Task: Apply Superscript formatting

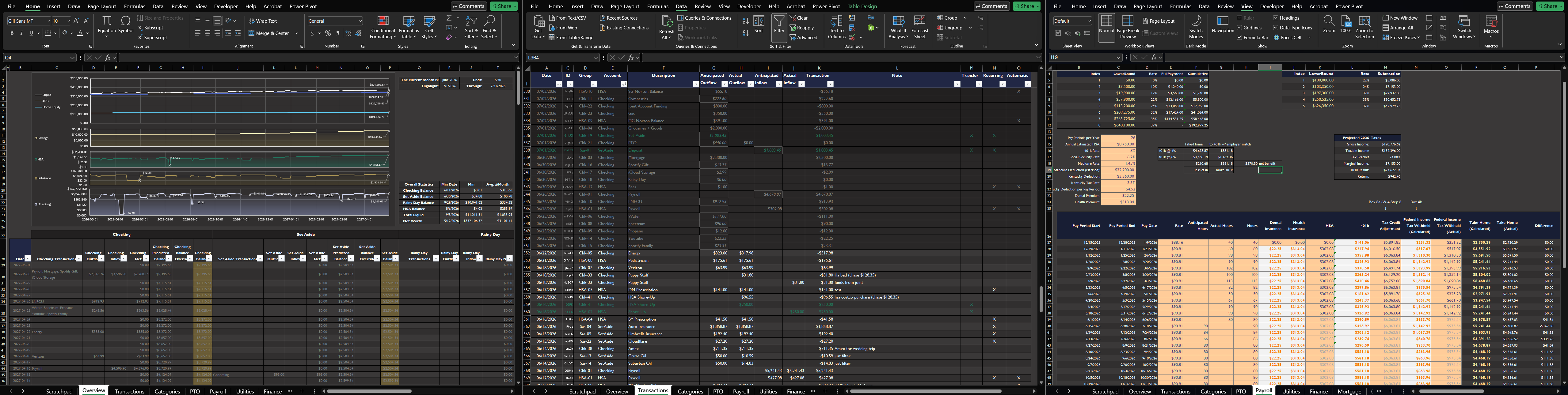Action: click(152, 38)
